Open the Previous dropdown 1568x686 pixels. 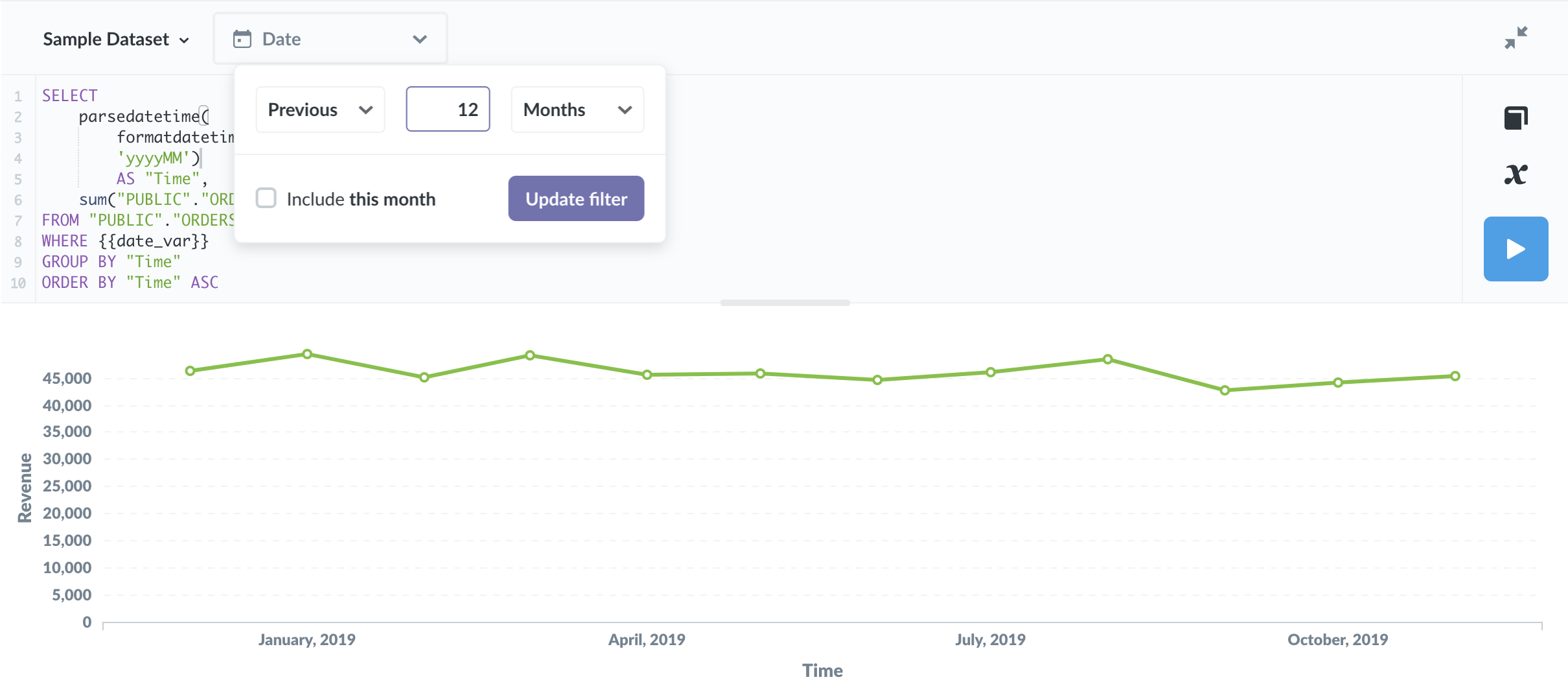click(x=320, y=110)
